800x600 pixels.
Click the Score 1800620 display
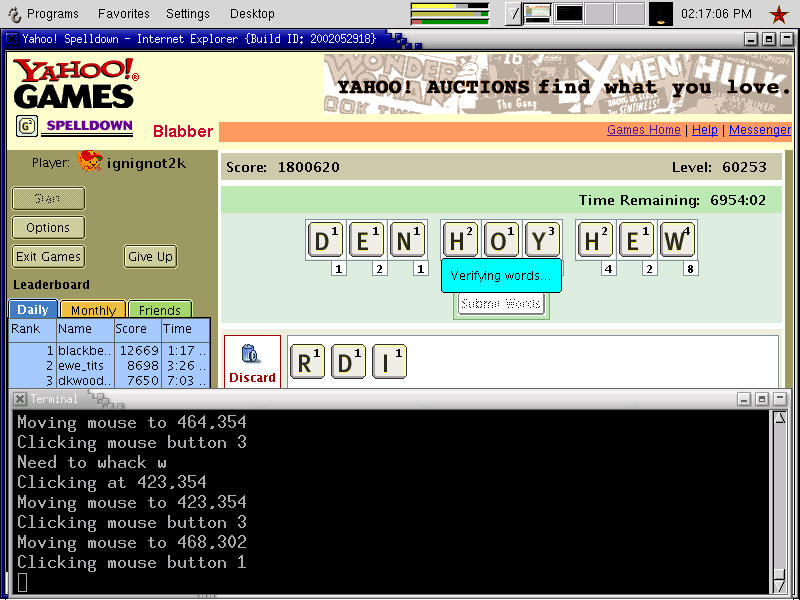tap(283, 167)
